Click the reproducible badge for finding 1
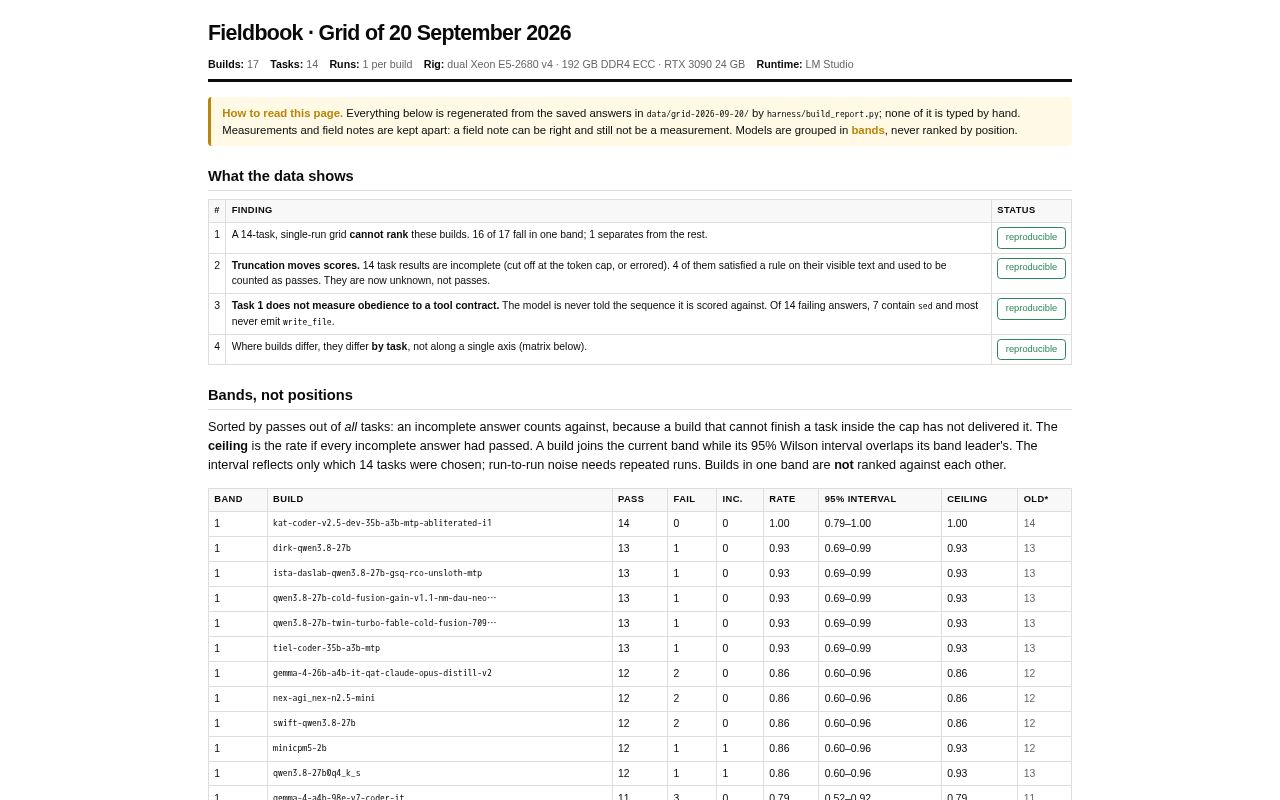 click(x=1031, y=238)
